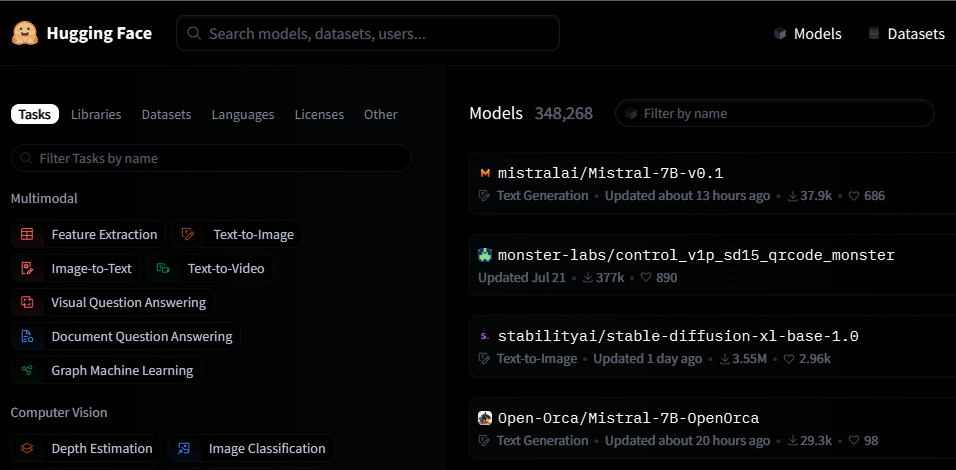Choose Document Question Answering task
956x470 pixels.
tap(126, 336)
